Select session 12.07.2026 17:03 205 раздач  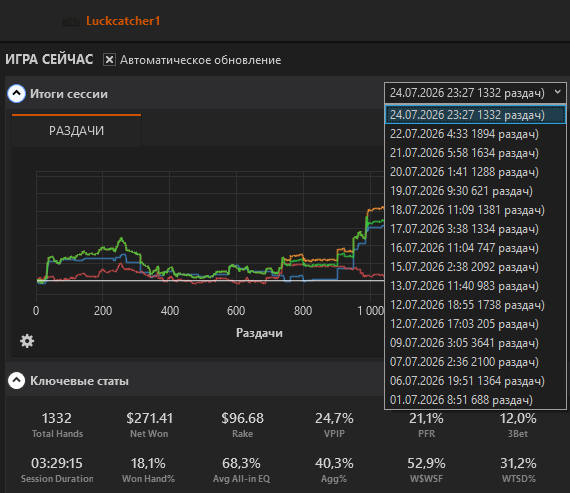[475, 324]
